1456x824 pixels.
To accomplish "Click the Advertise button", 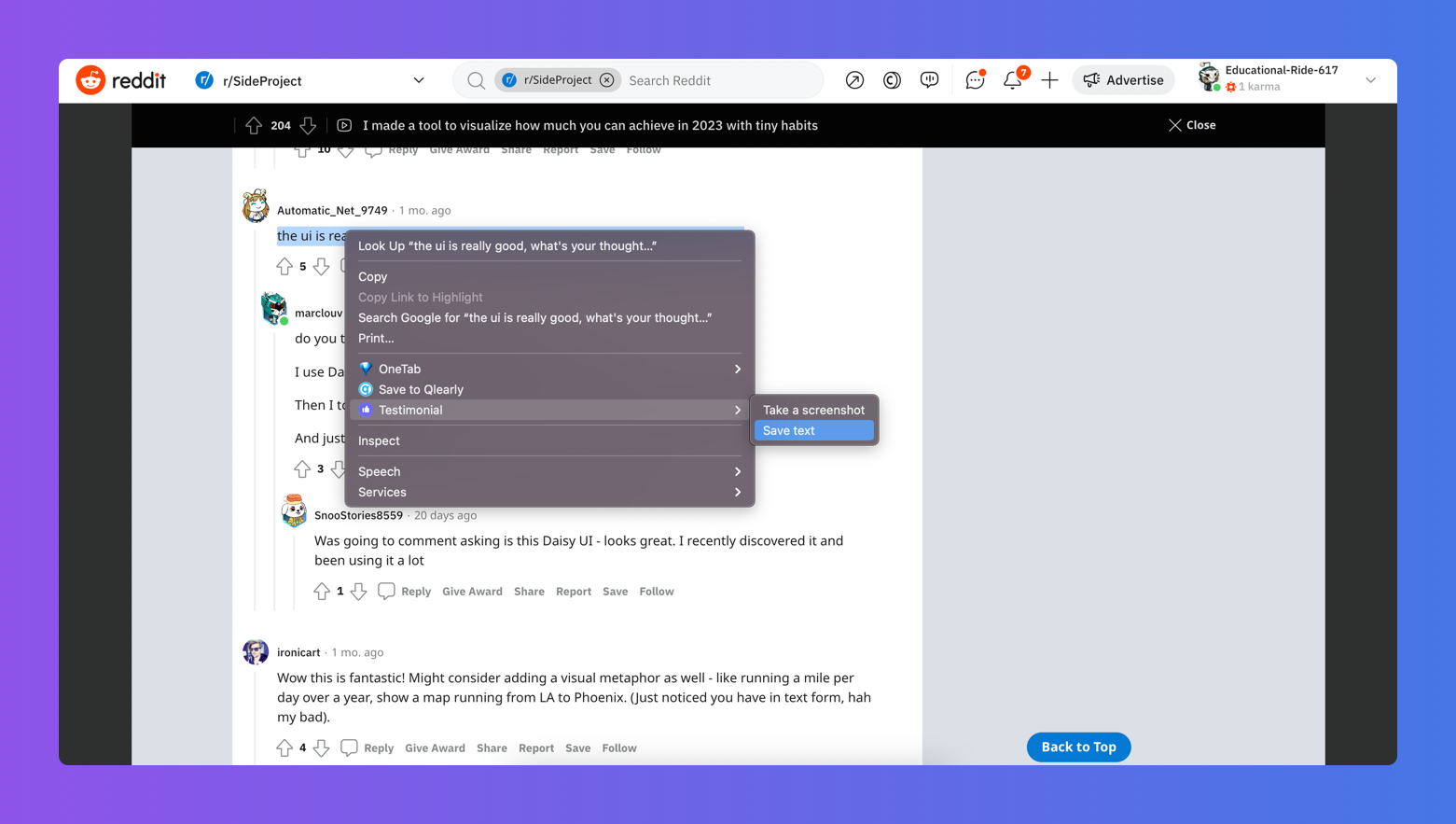I will [x=1123, y=79].
